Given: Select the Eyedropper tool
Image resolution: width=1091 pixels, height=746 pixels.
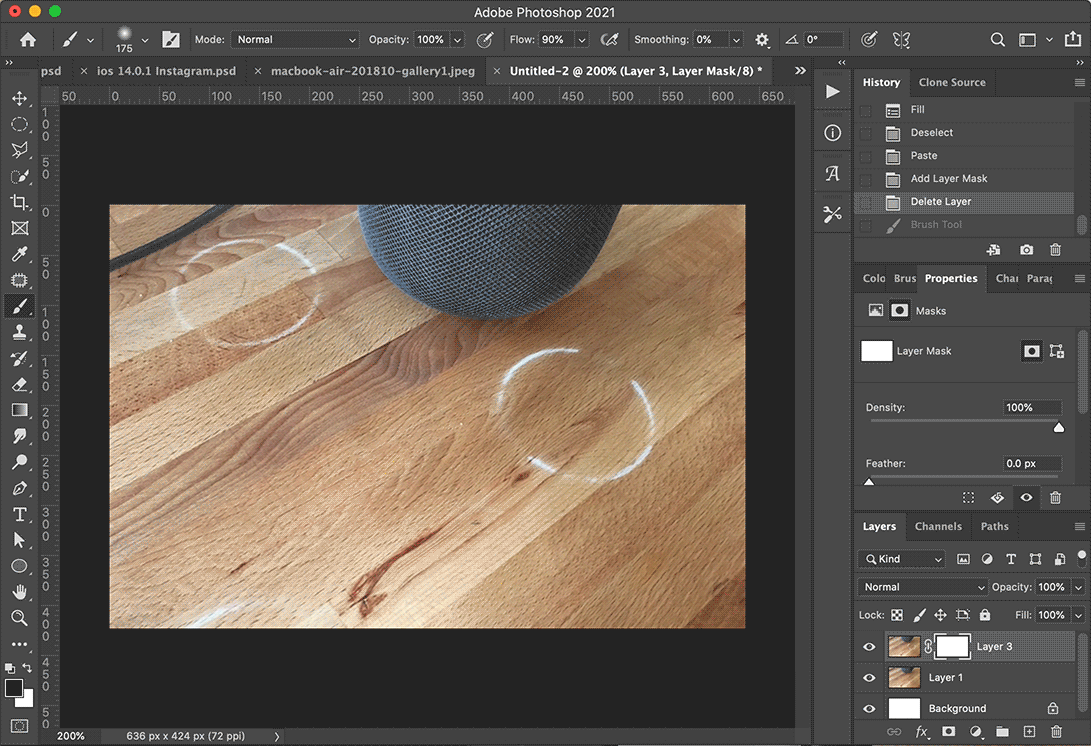Looking at the screenshot, I should 19,254.
